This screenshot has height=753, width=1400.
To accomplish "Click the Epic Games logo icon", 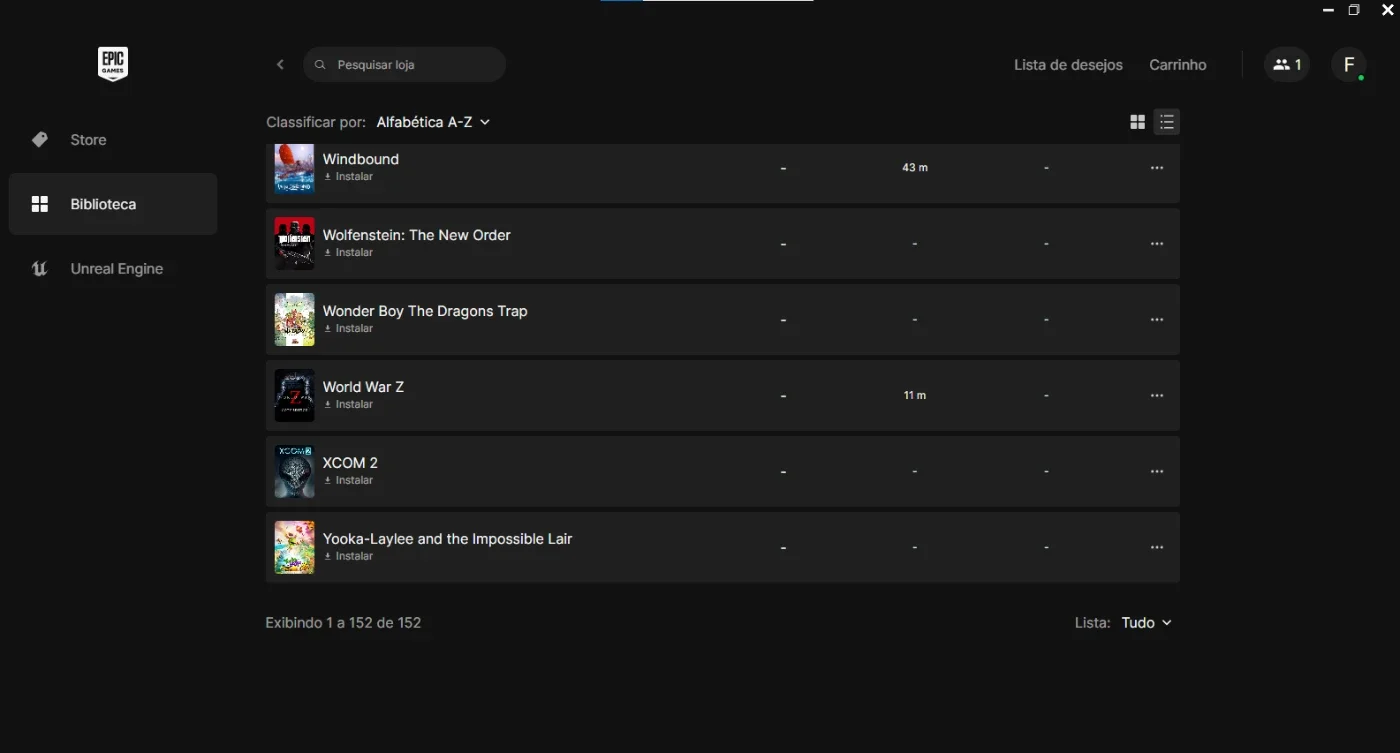I will 112,65.
